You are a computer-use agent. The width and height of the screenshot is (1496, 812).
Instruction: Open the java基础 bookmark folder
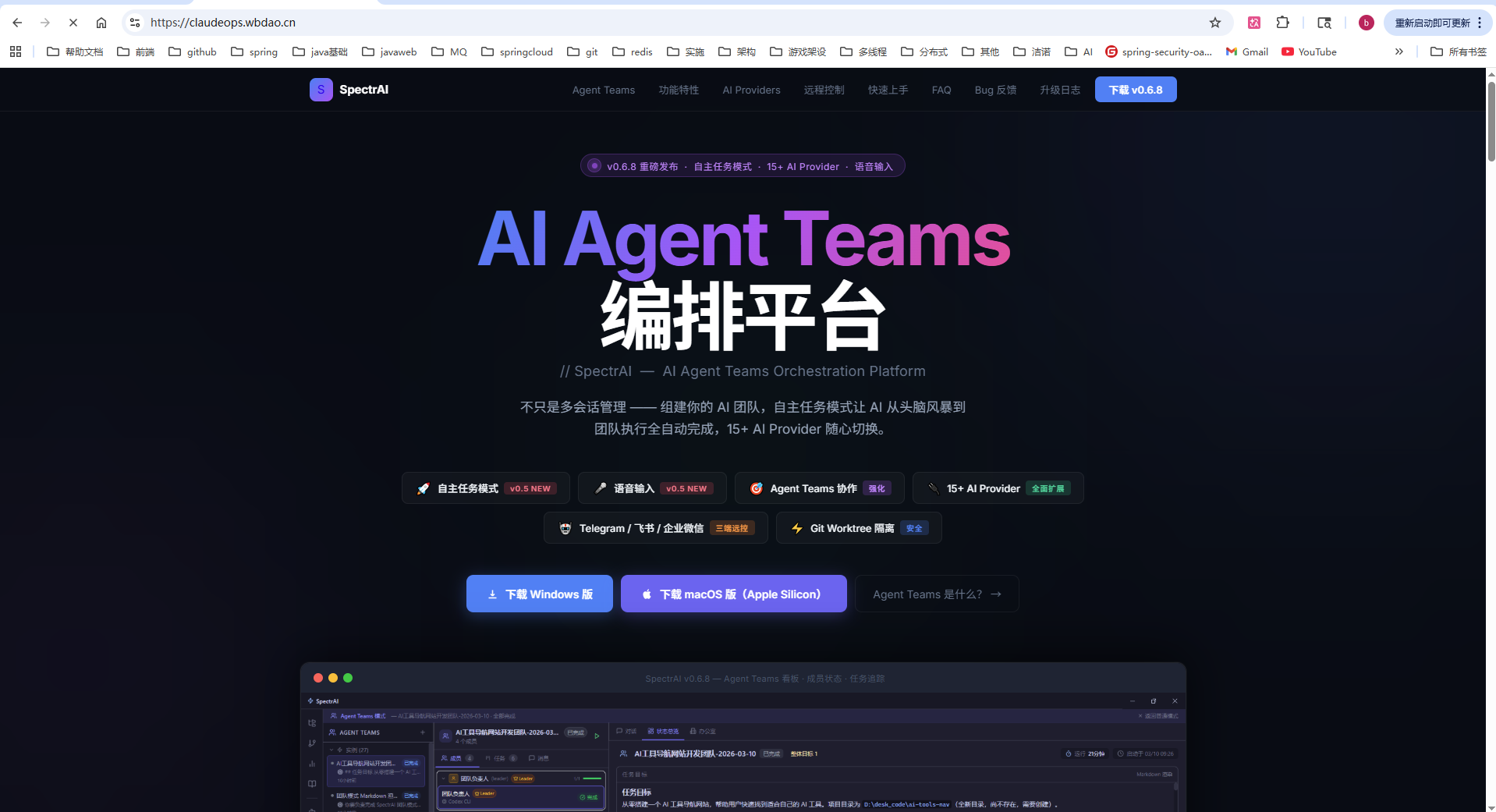pyautogui.click(x=320, y=51)
